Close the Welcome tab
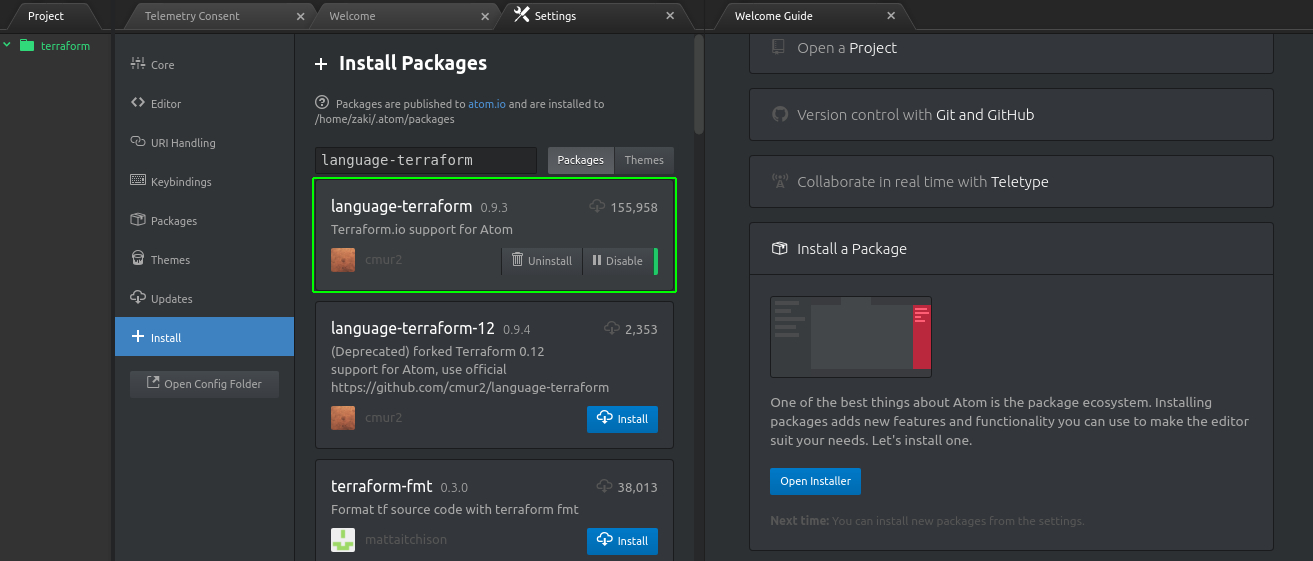Screen dimensions: 1313x561 pyautogui.click(x=485, y=16)
